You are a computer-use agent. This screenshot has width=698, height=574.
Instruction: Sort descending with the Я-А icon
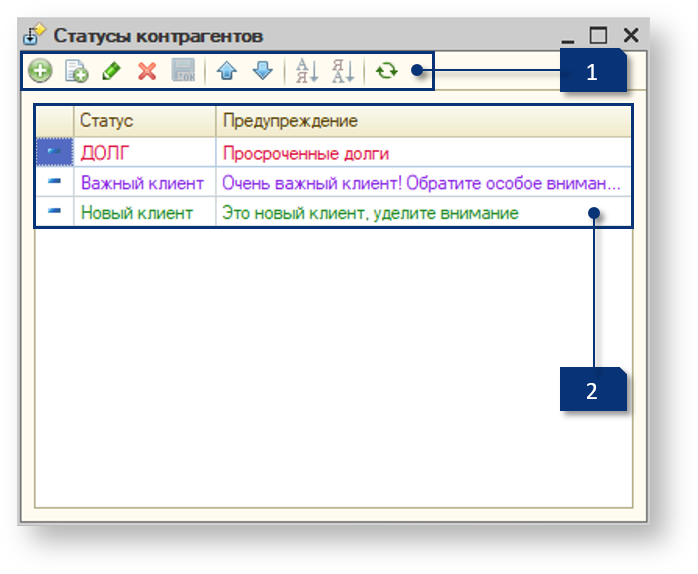coord(343,70)
